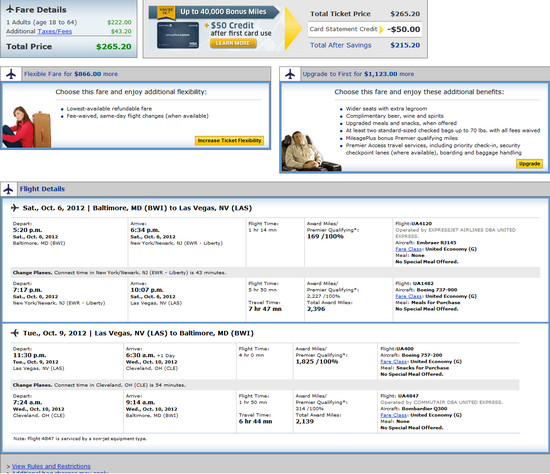This screenshot has height=474, width=550.
Task: Open Fare Class link for flight UA4120
Action: coord(409,249)
